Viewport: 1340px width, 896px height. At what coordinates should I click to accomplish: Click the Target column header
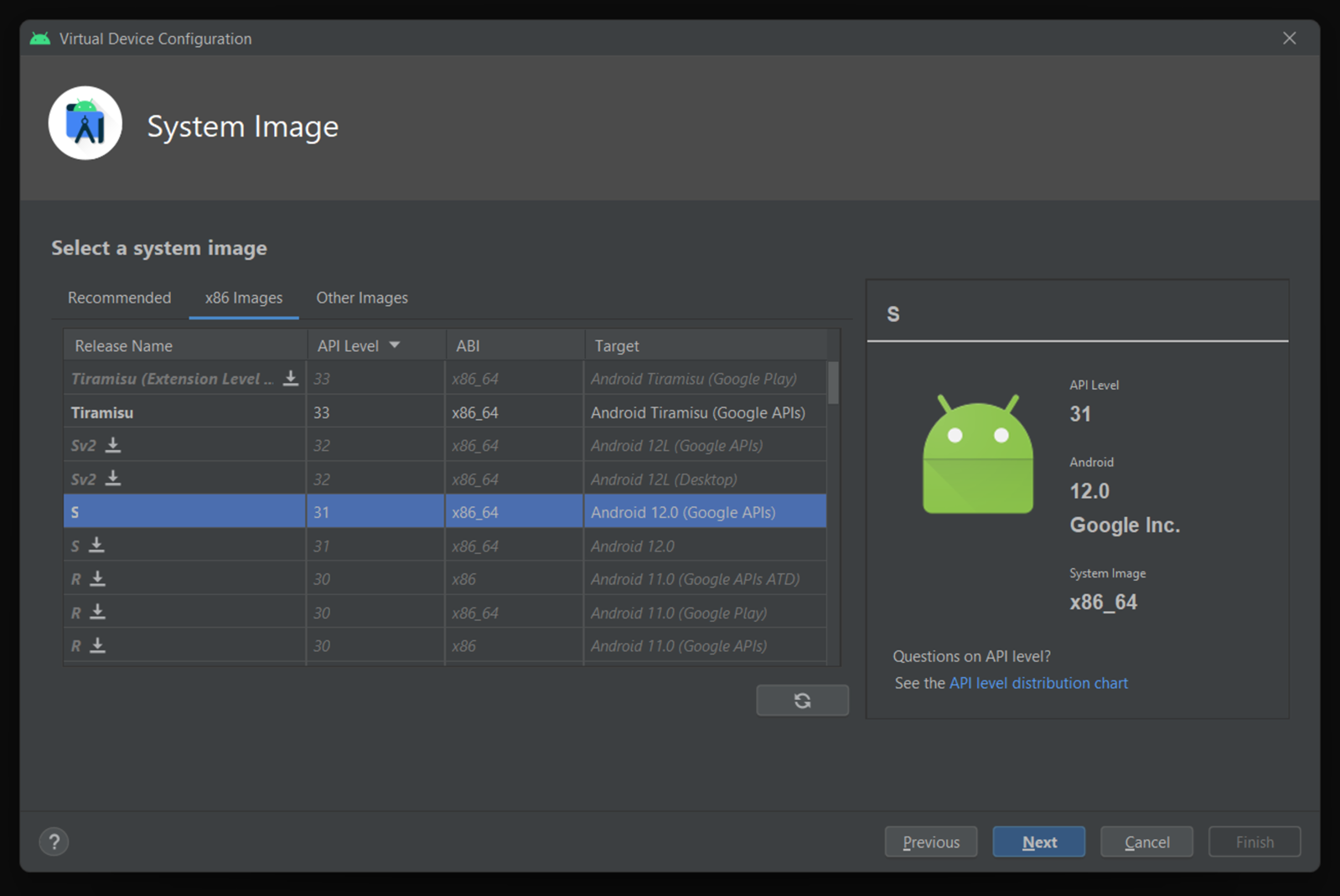(x=706, y=345)
